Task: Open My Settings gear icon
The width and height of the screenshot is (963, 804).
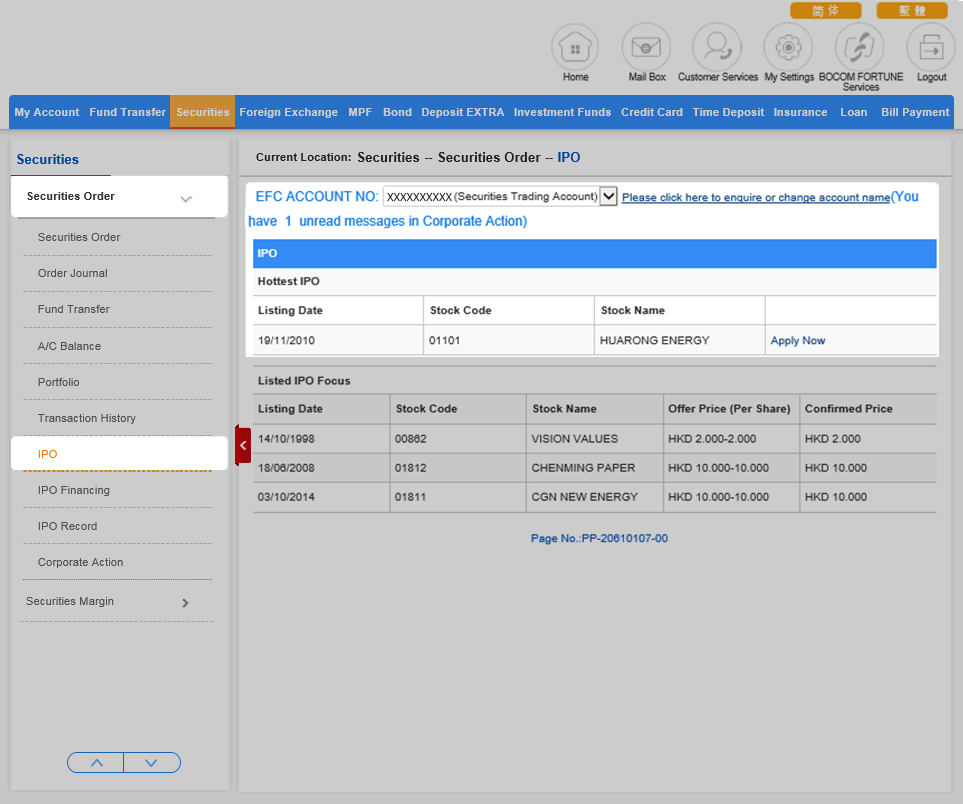Action: 788,47
